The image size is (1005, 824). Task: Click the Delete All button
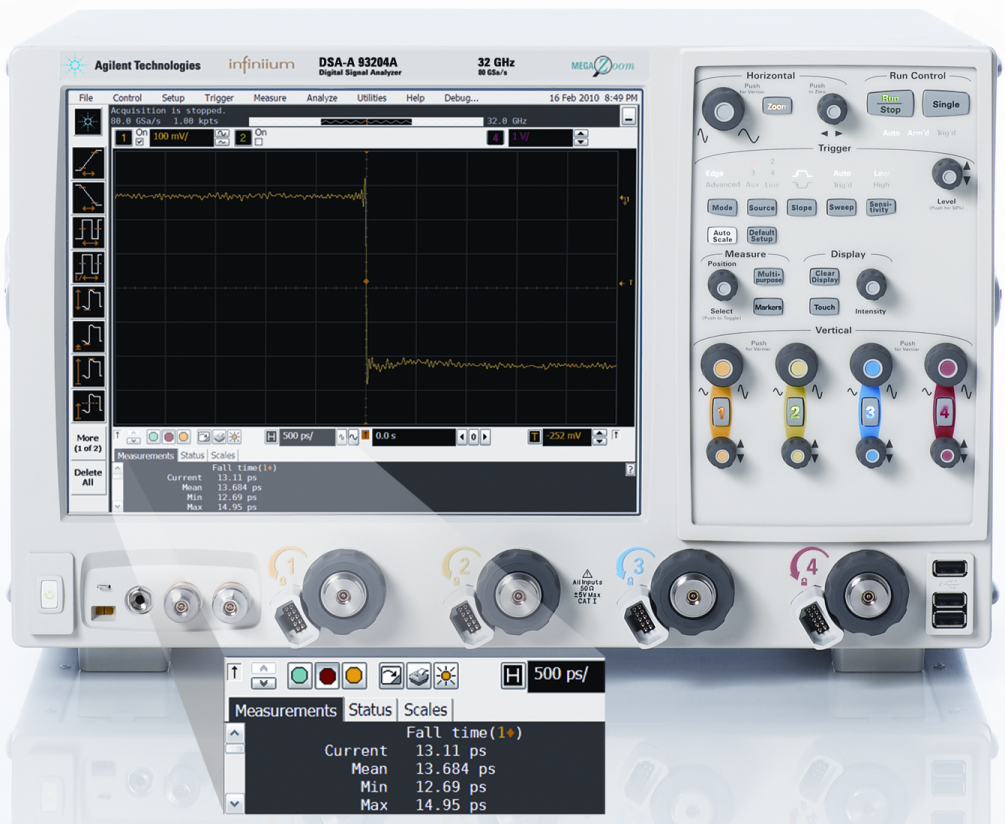88,477
